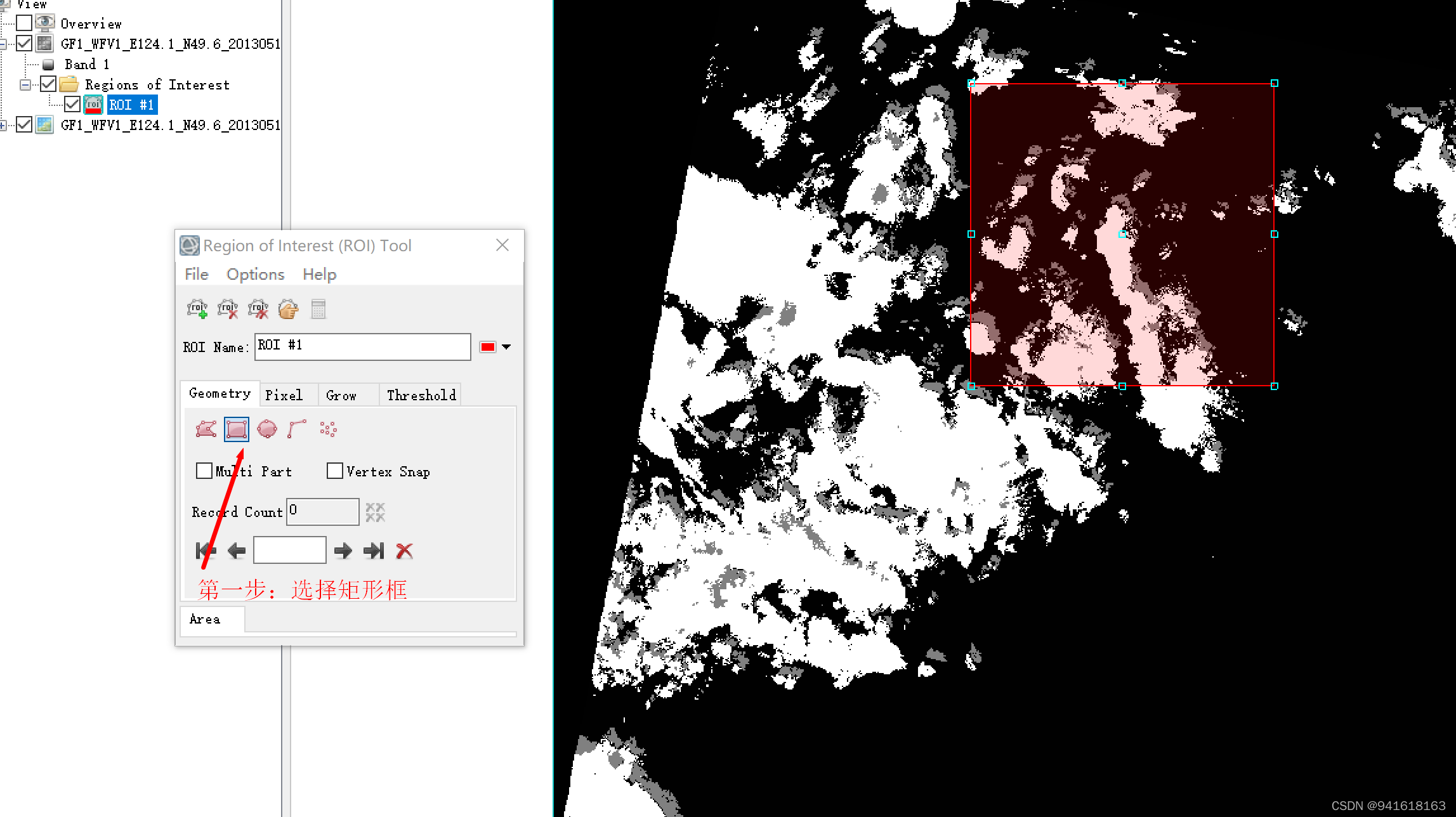1456x817 pixels.
Task: Click the Delete All ROIs icon
Action: pyautogui.click(x=258, y=310)
